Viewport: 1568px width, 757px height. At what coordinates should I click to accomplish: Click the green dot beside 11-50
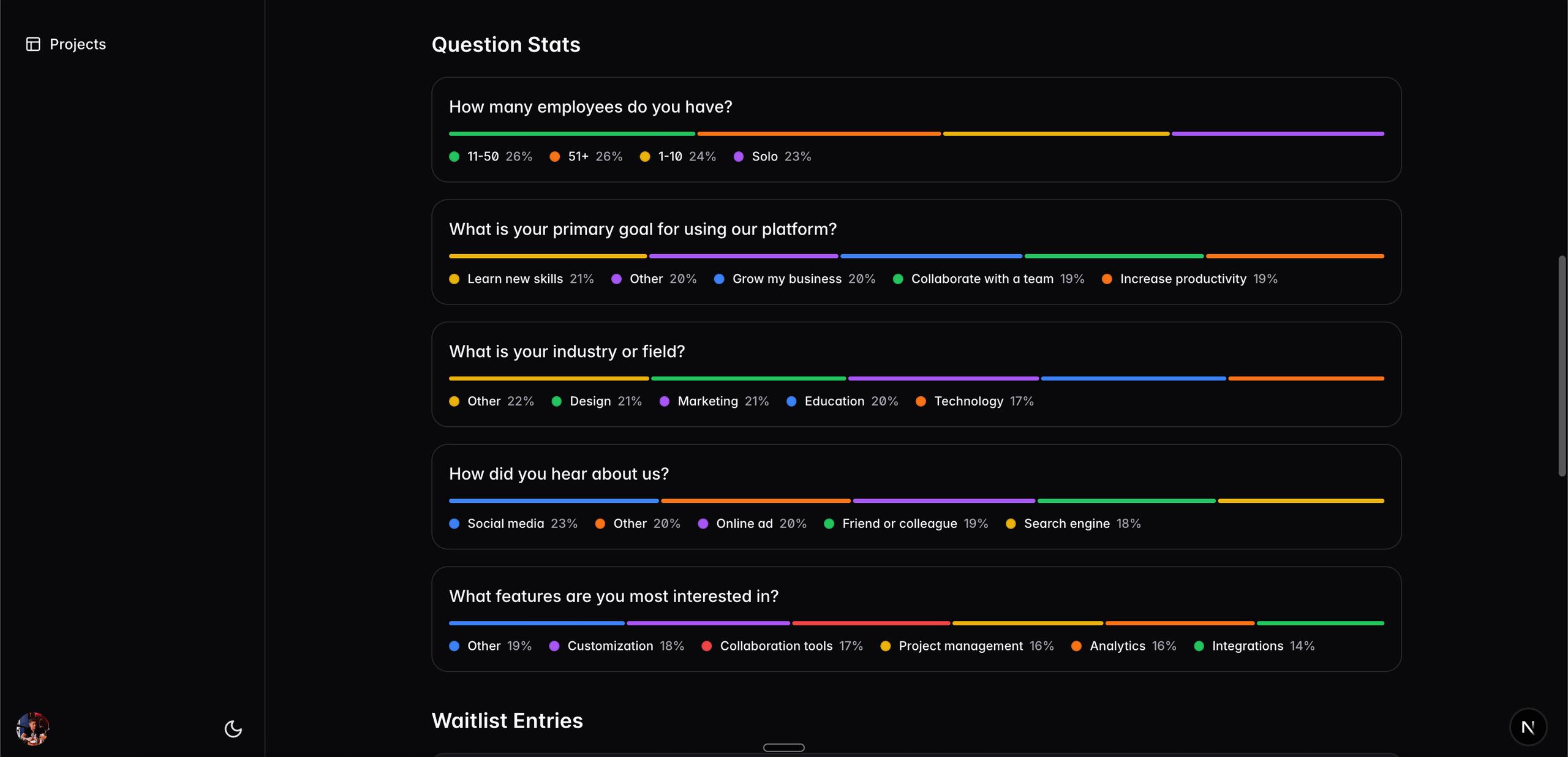point(454,157)
